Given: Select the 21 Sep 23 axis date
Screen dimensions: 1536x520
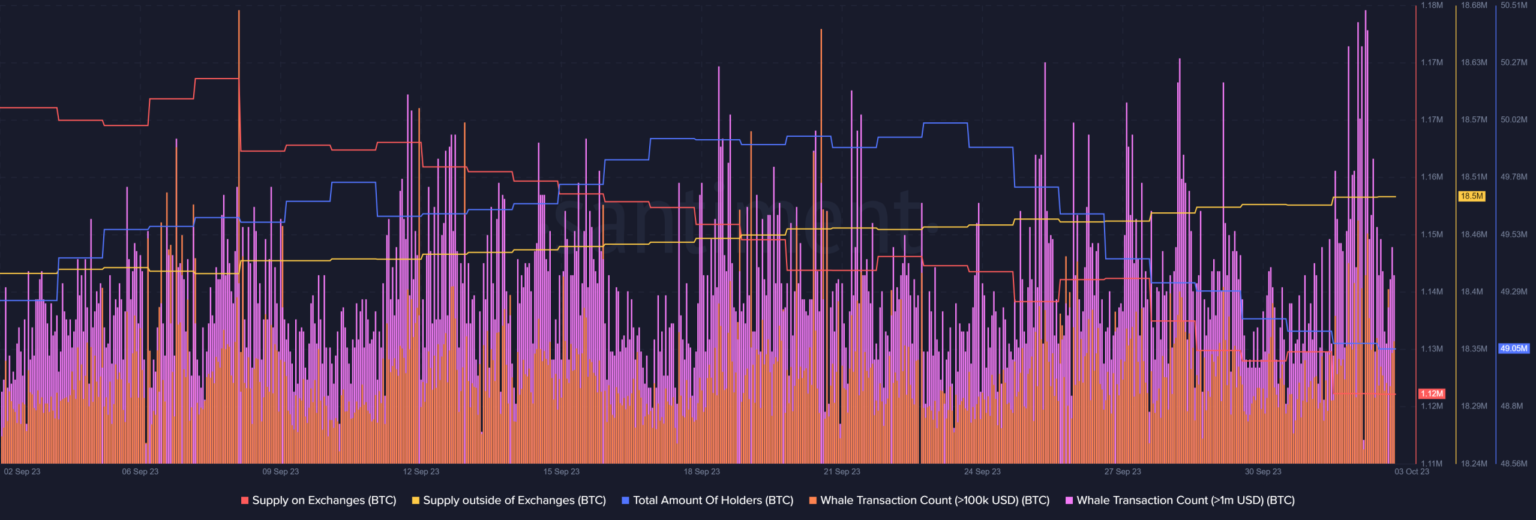Looking at the screenshot, I should click(841, 470).
